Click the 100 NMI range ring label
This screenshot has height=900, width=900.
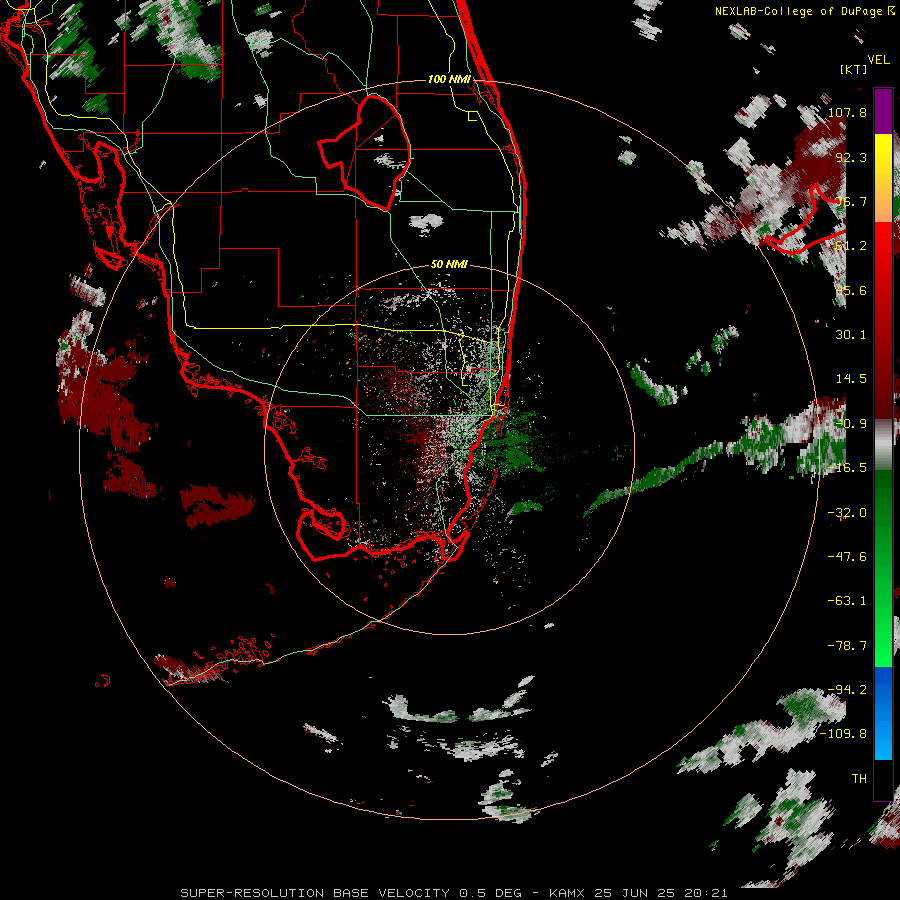449,79
